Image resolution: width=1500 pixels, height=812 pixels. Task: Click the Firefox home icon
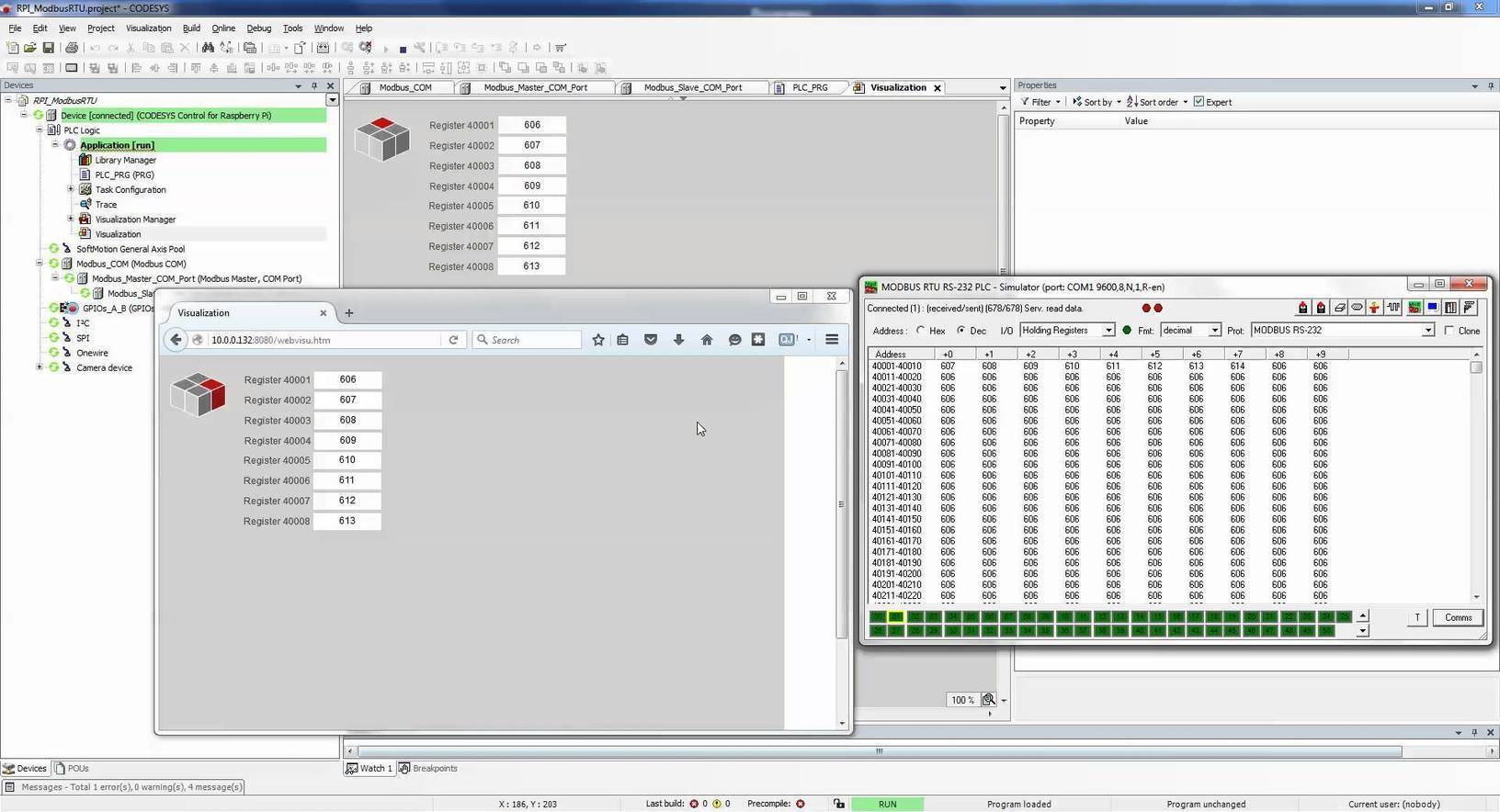tap(707, 340)
